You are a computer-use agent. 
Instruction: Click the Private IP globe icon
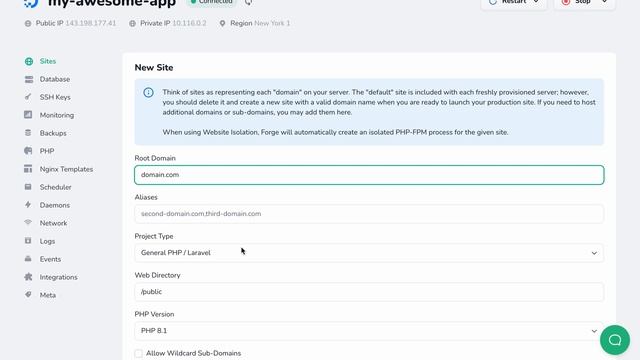132,23
